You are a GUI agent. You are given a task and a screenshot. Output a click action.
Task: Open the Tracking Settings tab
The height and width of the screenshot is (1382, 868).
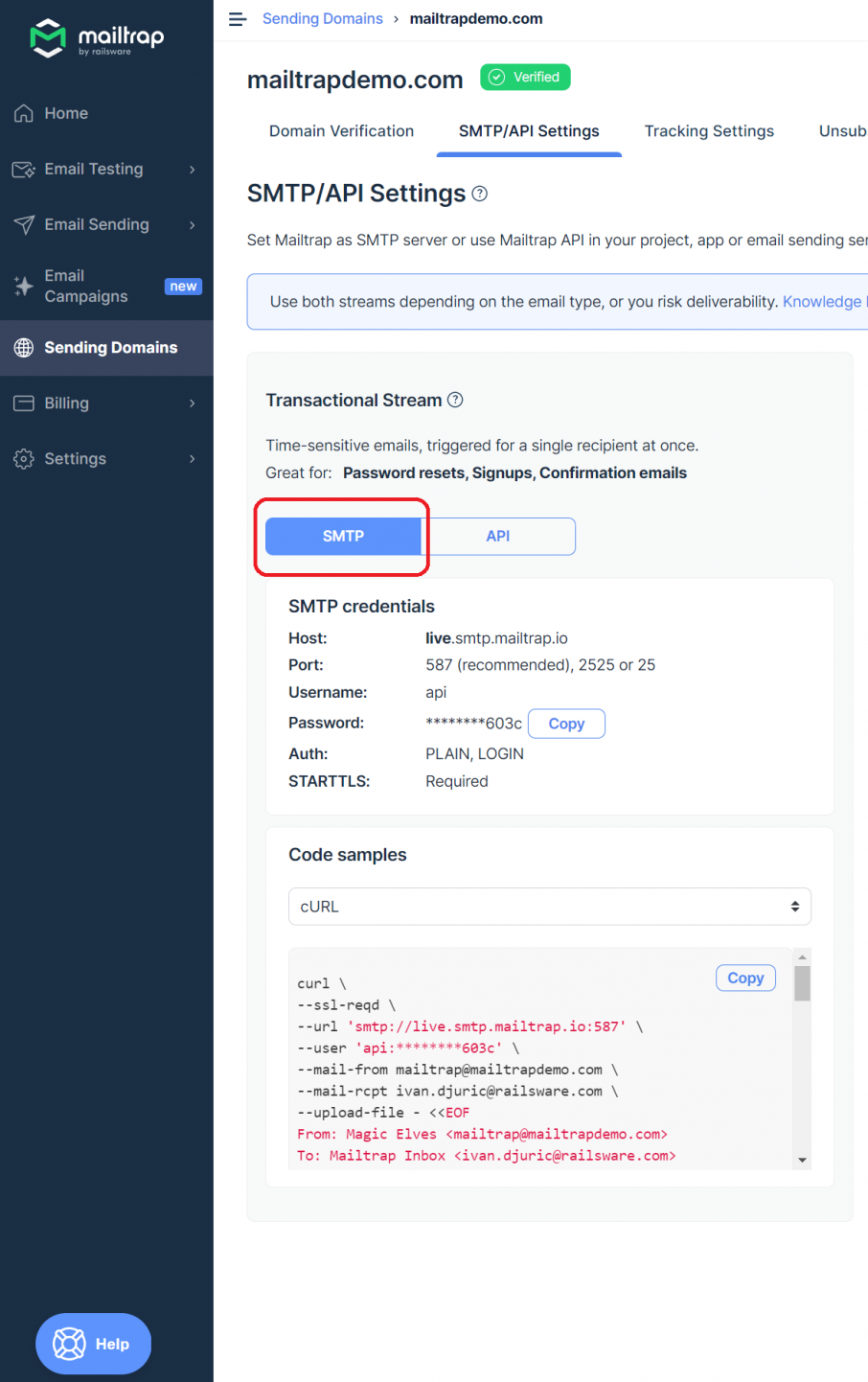coord(709,131)
